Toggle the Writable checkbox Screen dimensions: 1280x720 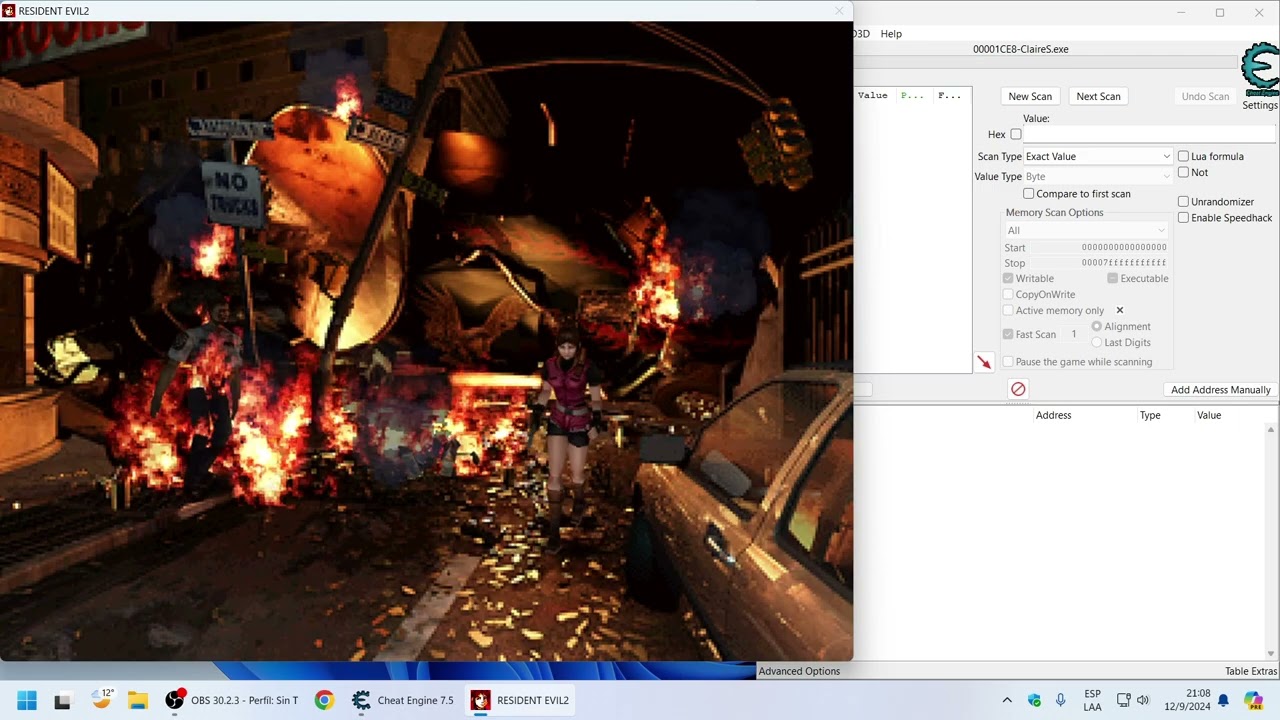(1008, 278)
